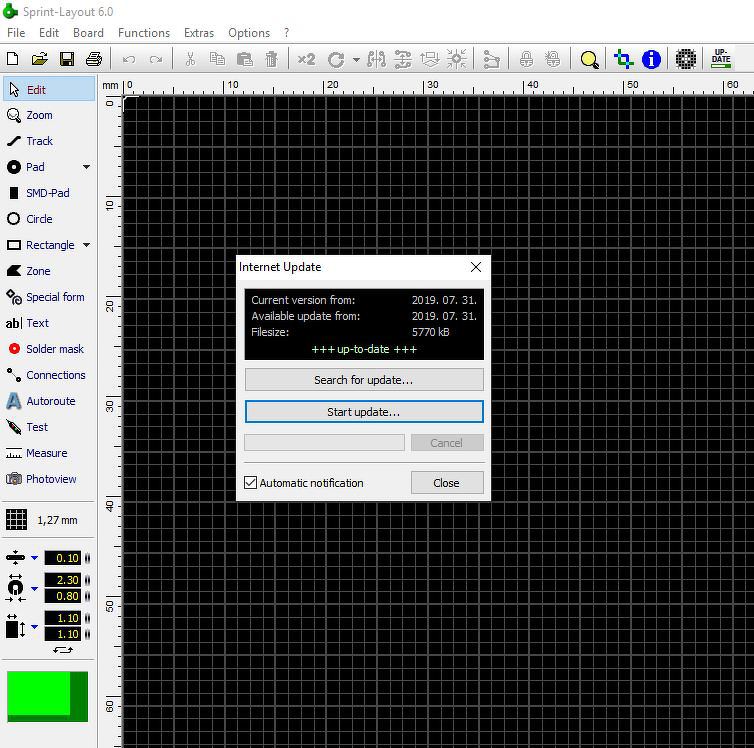The image size is (754, 748).
Task: Open the Functions menu
Action: coord(144,33)
